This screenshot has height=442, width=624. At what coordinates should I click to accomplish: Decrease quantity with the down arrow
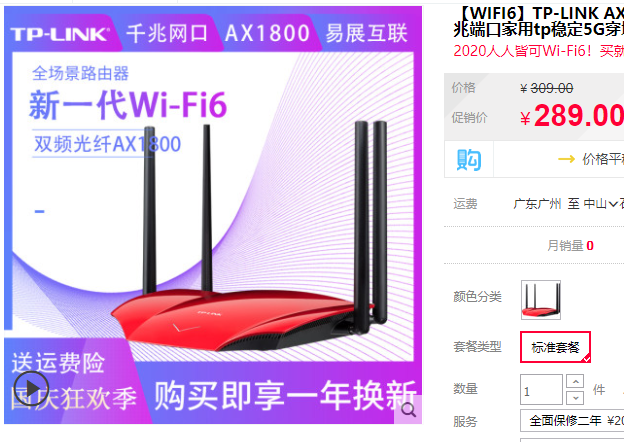tap(575, 397)
